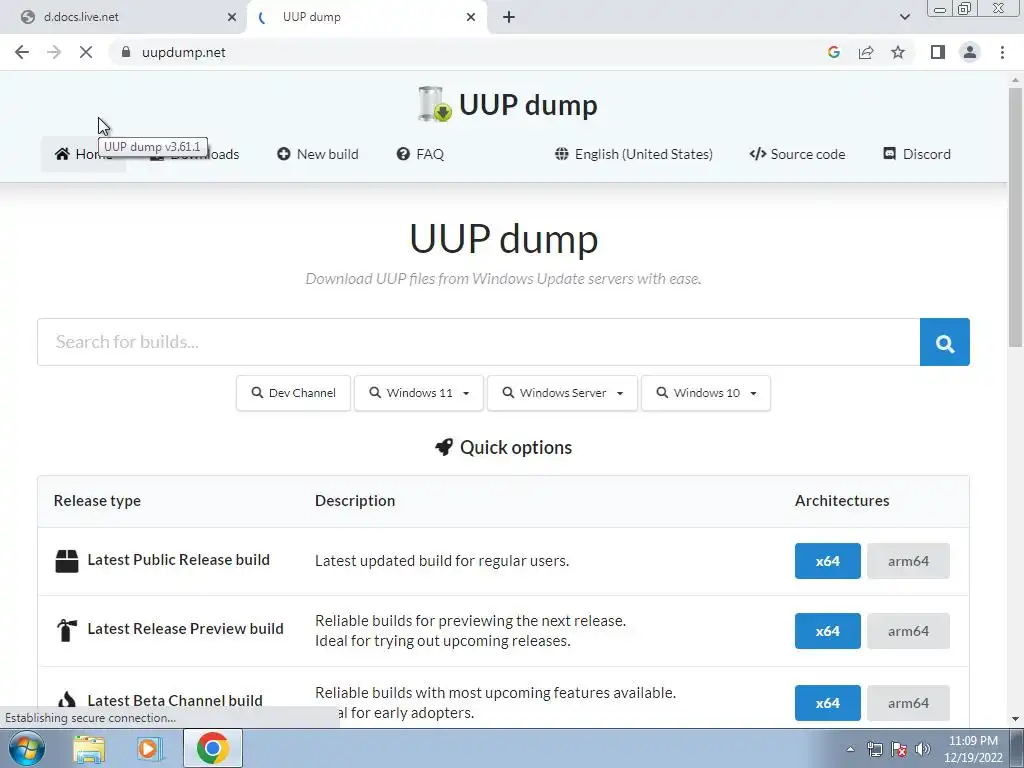This screenshot has height=768, width=1024.
Task: Search Dev Channel builds
Action: tap(293, 393)
